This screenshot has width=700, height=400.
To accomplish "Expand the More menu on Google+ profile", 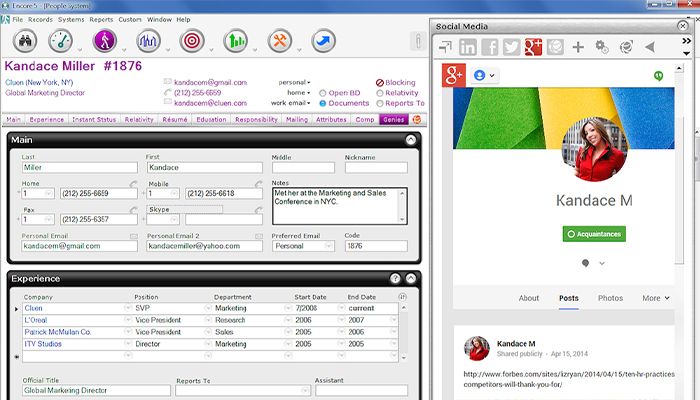I will coord(656,298).
